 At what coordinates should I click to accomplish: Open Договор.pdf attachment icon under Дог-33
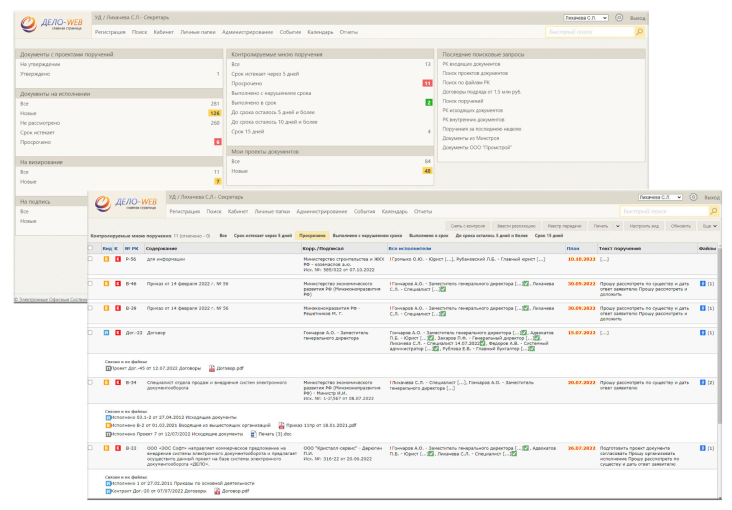(212, 367)
